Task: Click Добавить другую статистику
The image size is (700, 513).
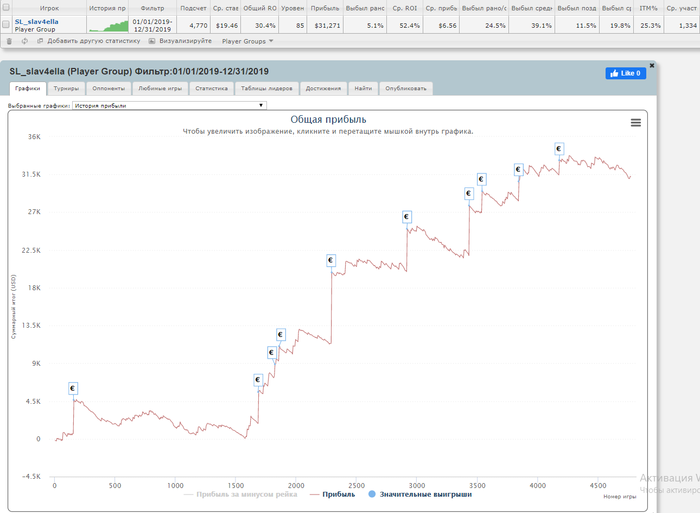Action: pyautogui.click(x=87, y=41)
